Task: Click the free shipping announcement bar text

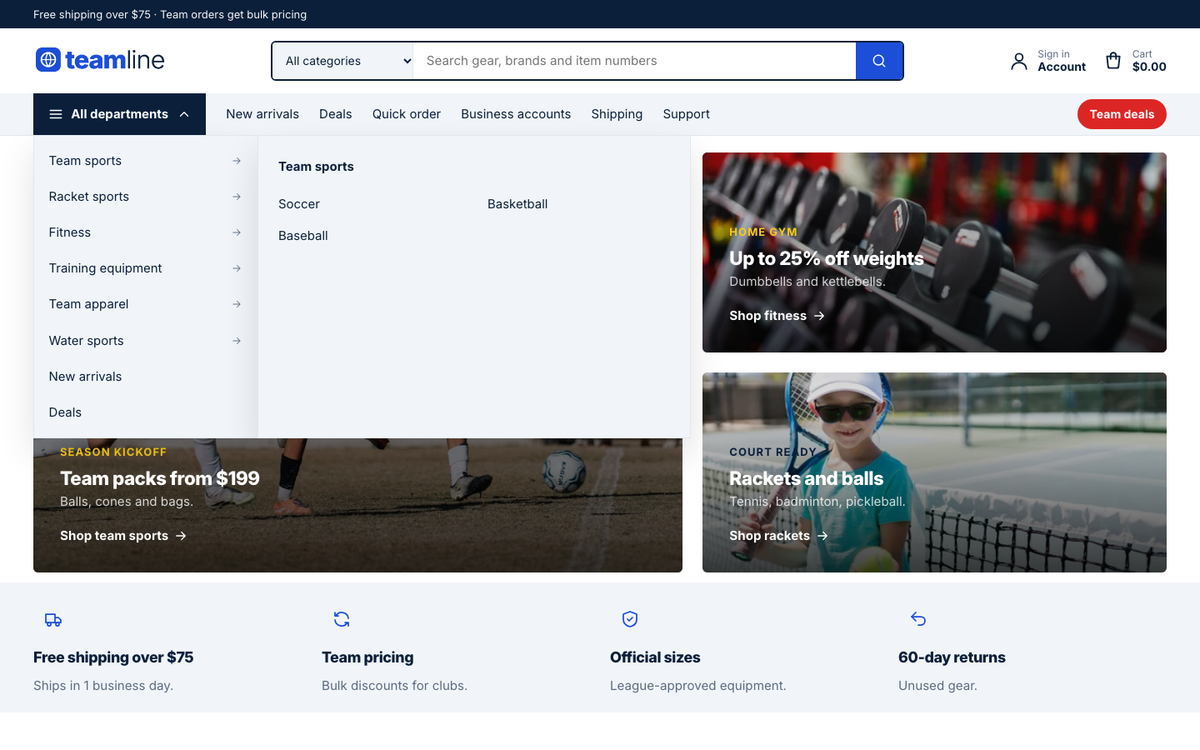Action: 170,15
